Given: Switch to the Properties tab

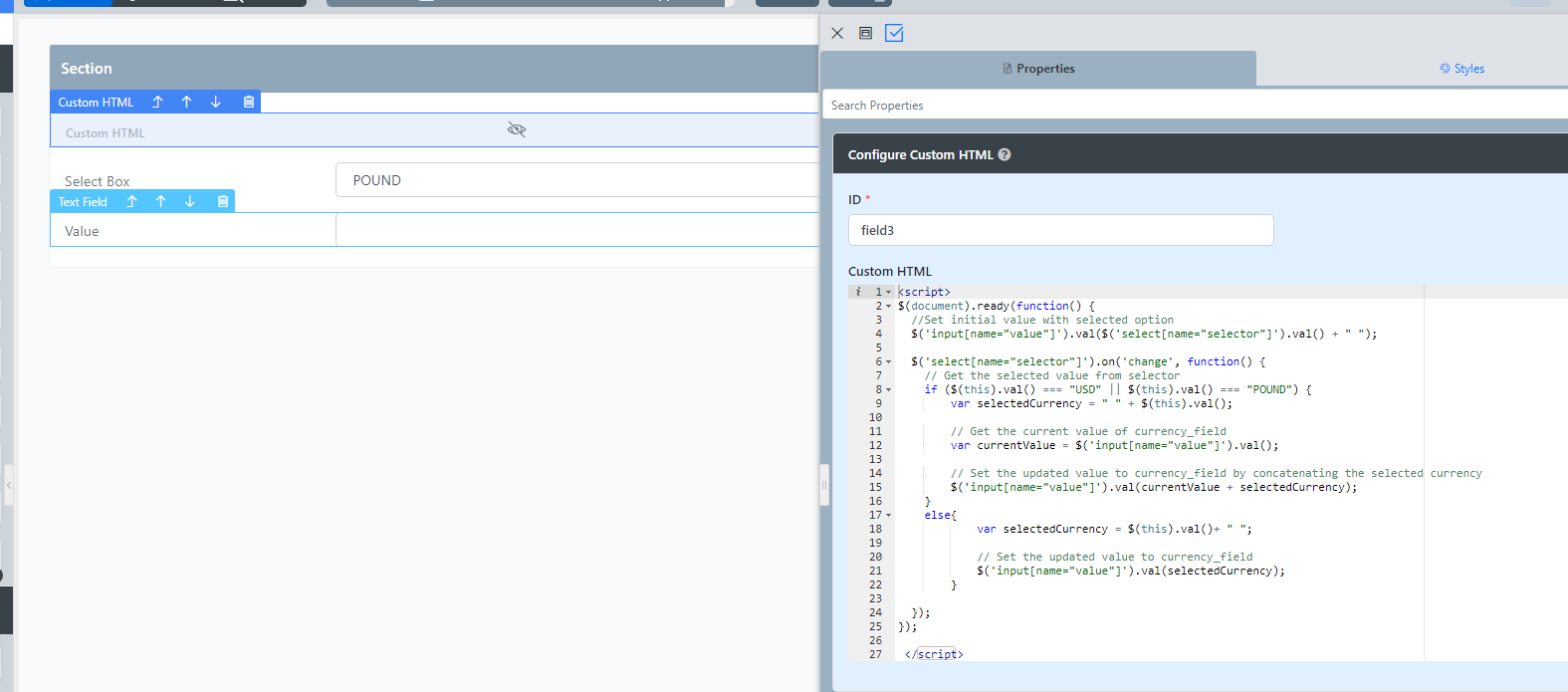Looking at the screenshot, I should click(1038, 69).
